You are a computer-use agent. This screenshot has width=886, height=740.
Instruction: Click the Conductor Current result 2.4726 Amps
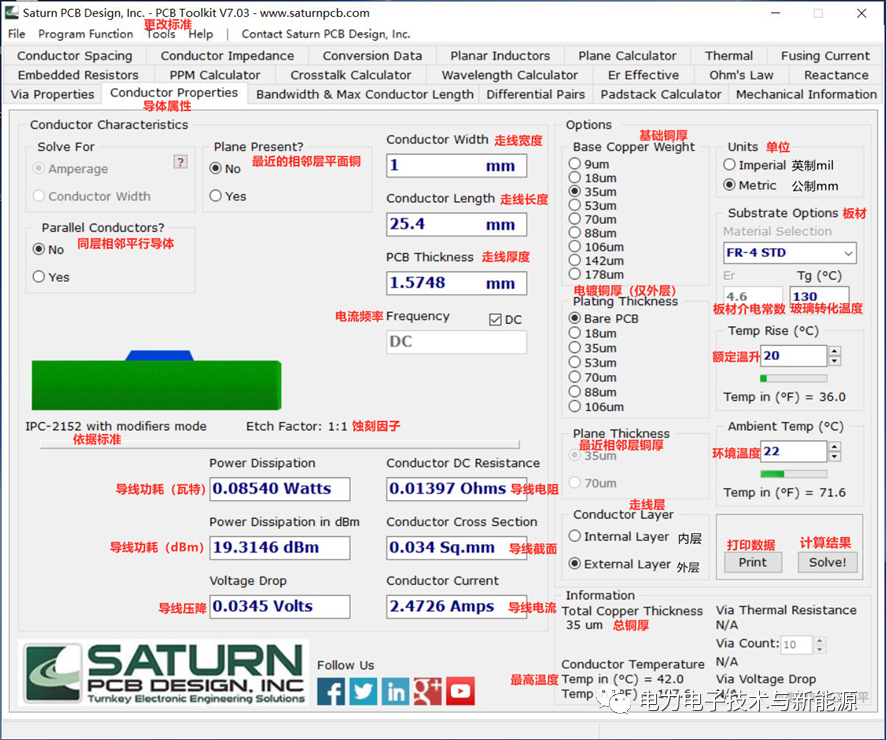click(x=457, y=607)
